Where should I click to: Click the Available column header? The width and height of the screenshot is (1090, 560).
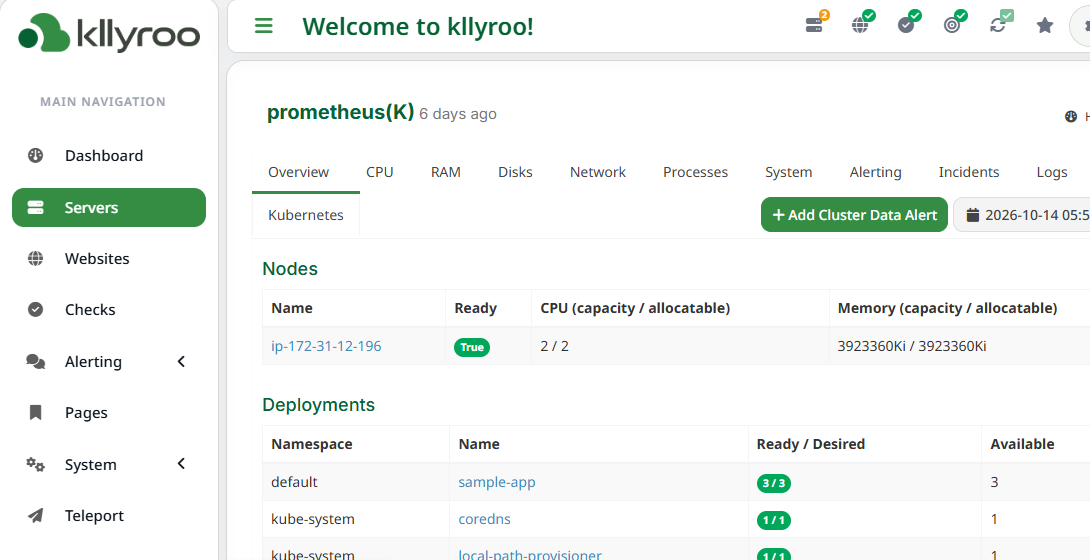[1022, 444]
